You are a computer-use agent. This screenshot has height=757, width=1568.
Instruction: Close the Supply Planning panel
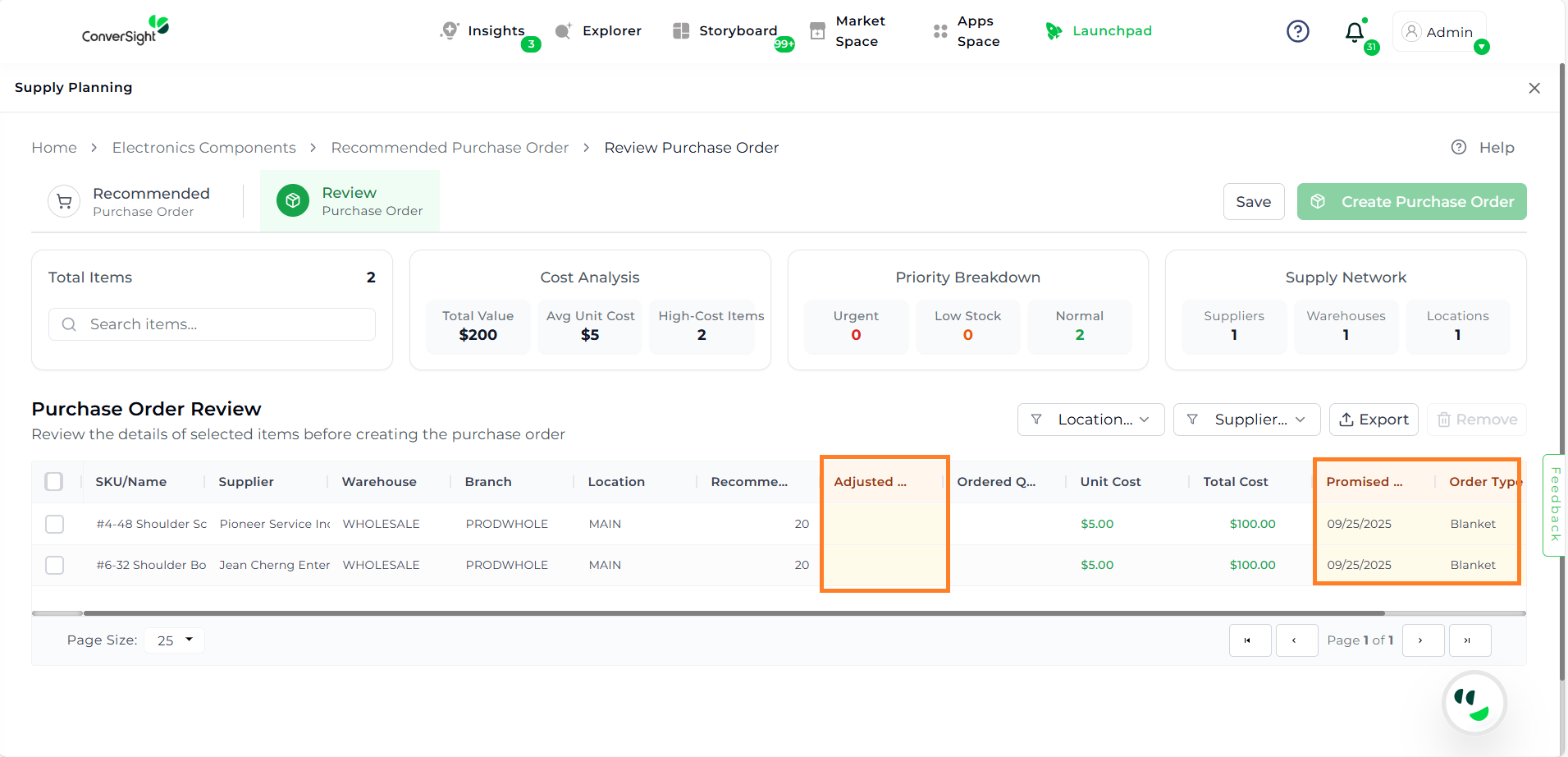coord(1534,88)
